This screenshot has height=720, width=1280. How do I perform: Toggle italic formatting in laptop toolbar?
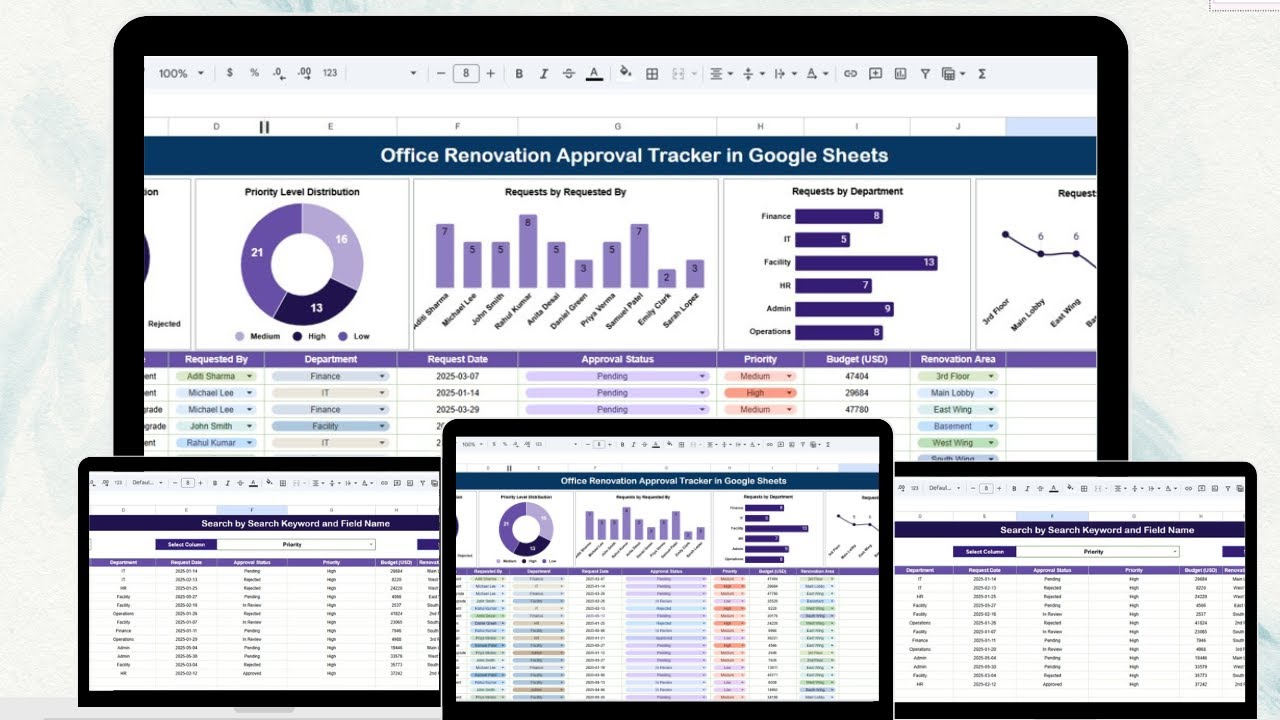point(544,73)
